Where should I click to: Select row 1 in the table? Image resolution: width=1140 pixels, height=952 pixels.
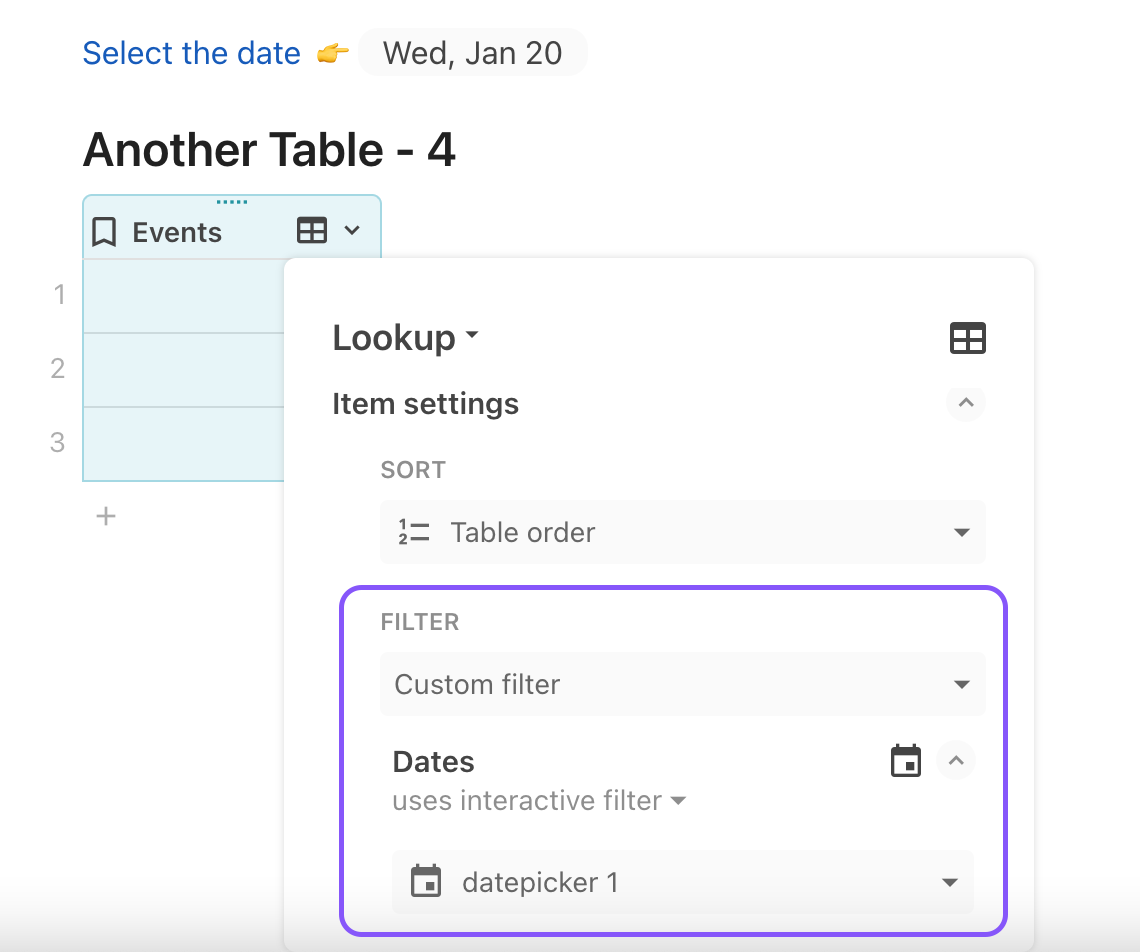[59, 295]
